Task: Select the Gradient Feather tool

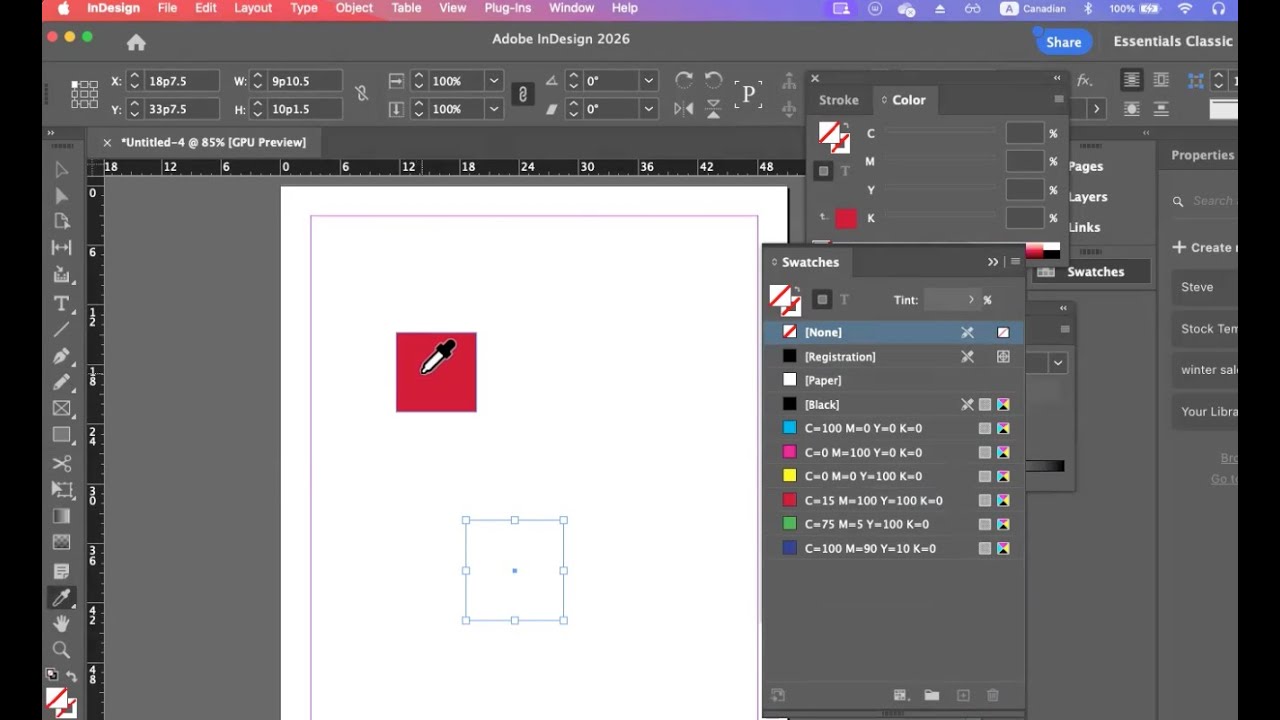Action: coord(62,542)
